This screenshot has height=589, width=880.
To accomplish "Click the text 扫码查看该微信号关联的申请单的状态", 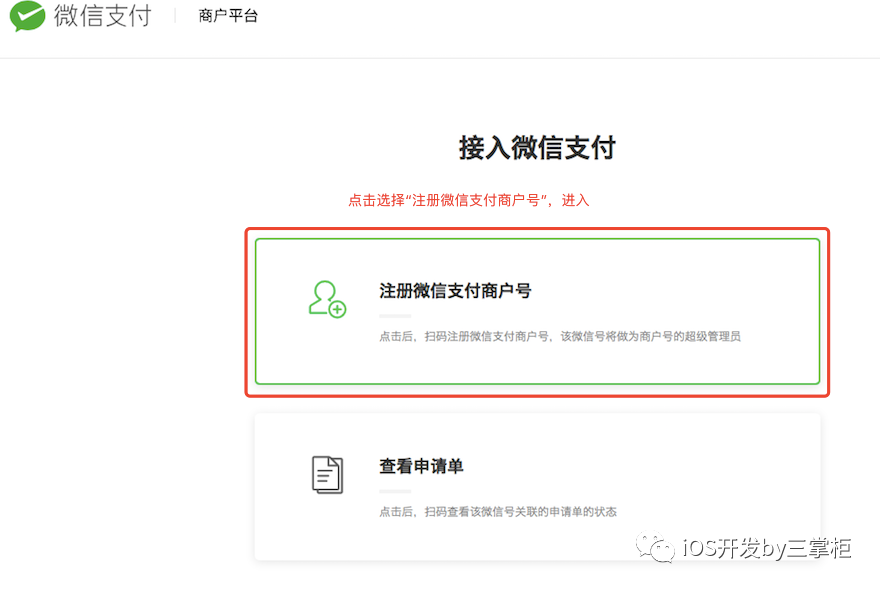I will pyautogui.click(x=520, y=512).
